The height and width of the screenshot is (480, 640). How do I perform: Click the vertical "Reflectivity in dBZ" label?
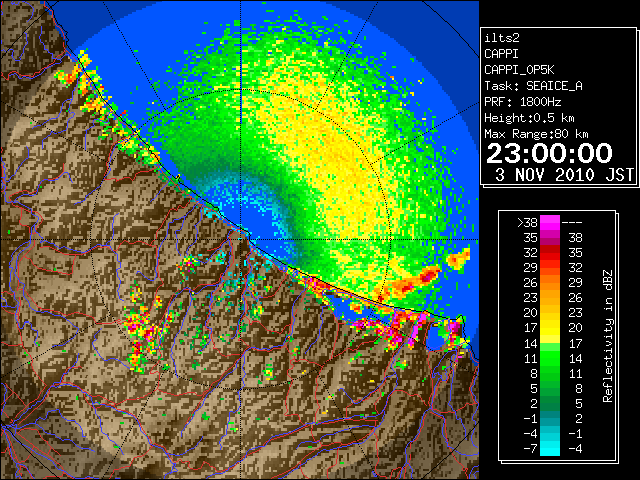tap(608, 336)
